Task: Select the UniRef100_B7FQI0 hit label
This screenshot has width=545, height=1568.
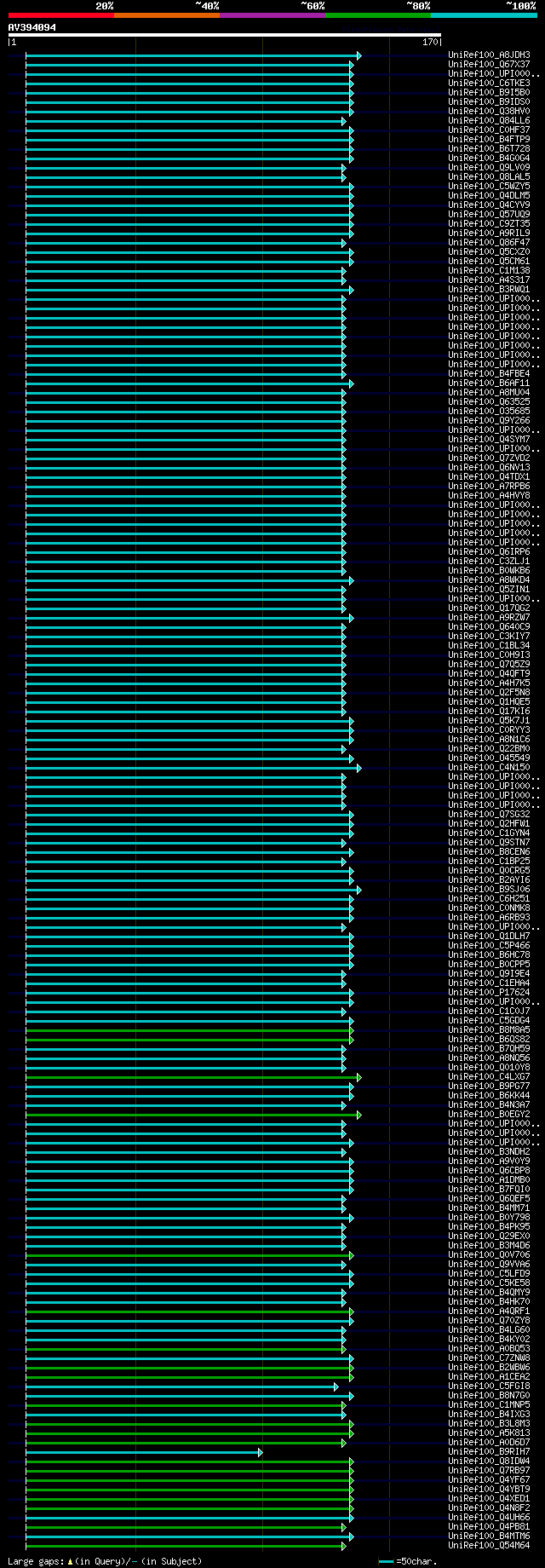Action: click(489, 1190)
